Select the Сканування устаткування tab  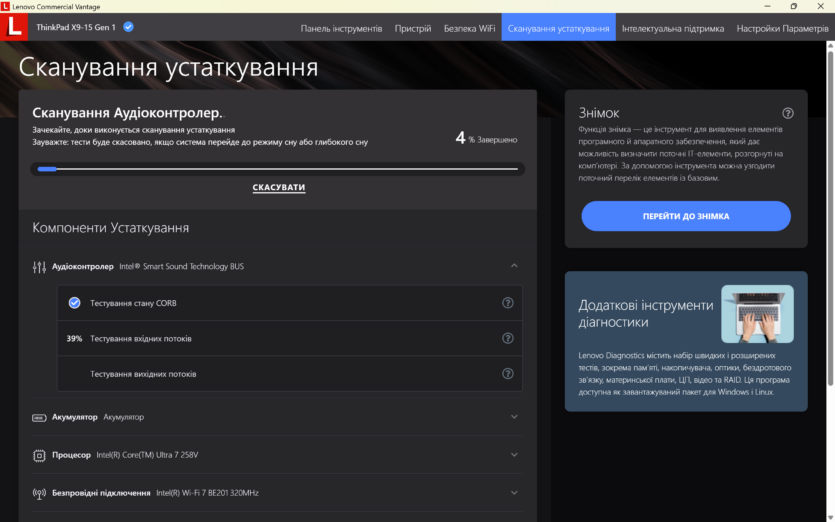[558, 28]
